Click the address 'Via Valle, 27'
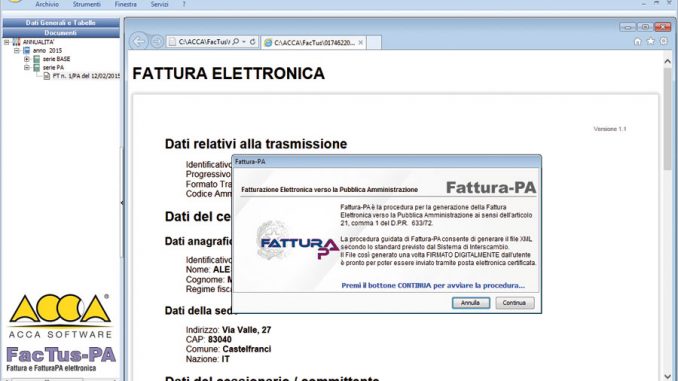 coord(246,330)
